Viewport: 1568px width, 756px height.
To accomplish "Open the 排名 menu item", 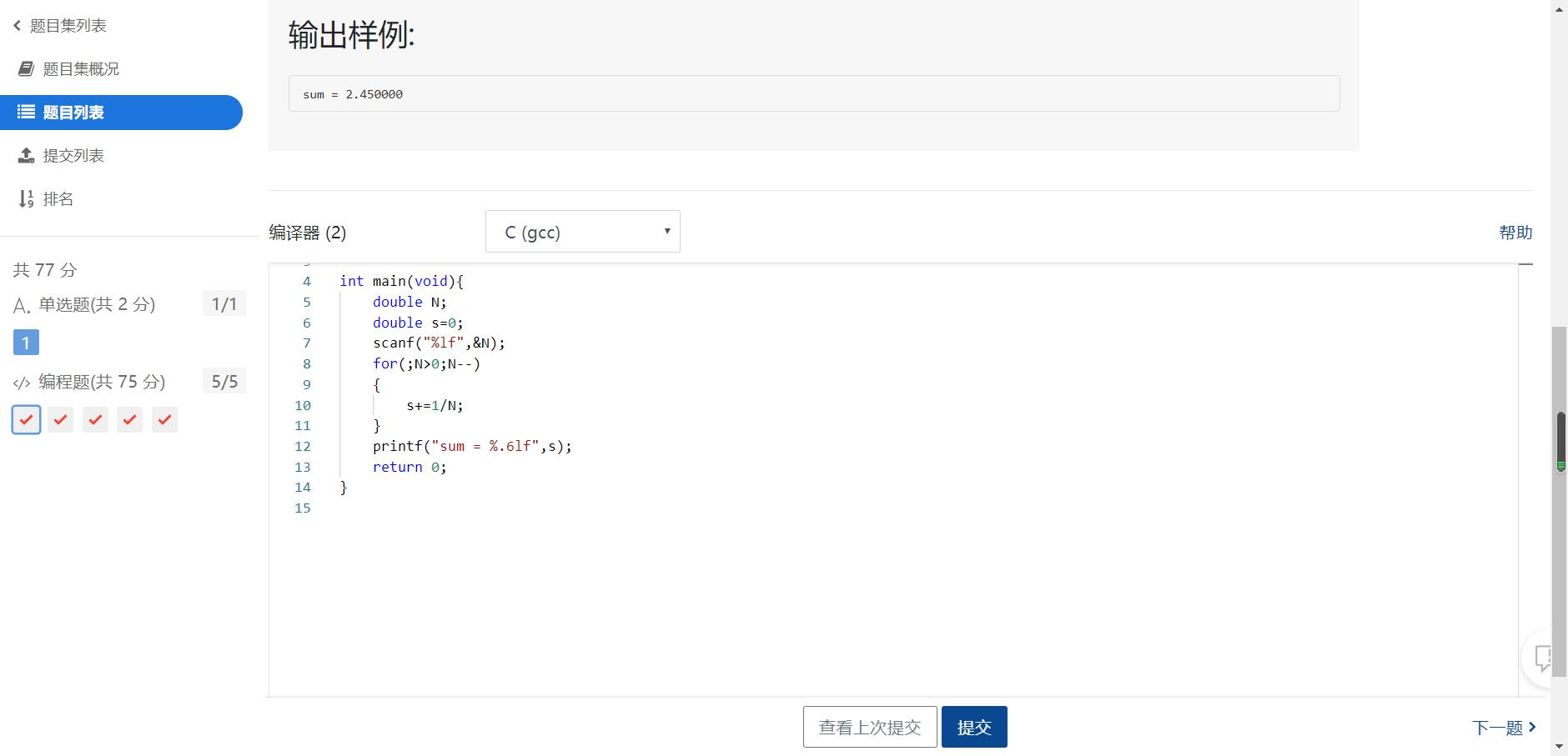I will pos(58,199).
